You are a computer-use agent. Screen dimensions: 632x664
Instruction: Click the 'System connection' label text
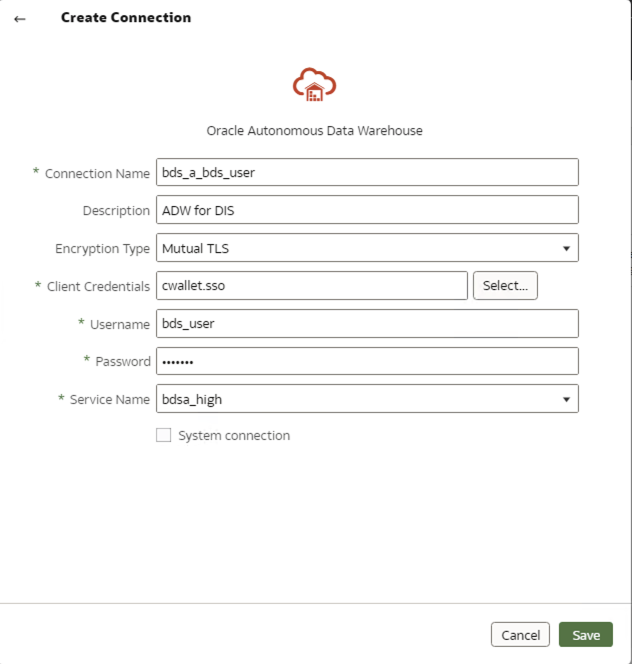click(234, 435)
